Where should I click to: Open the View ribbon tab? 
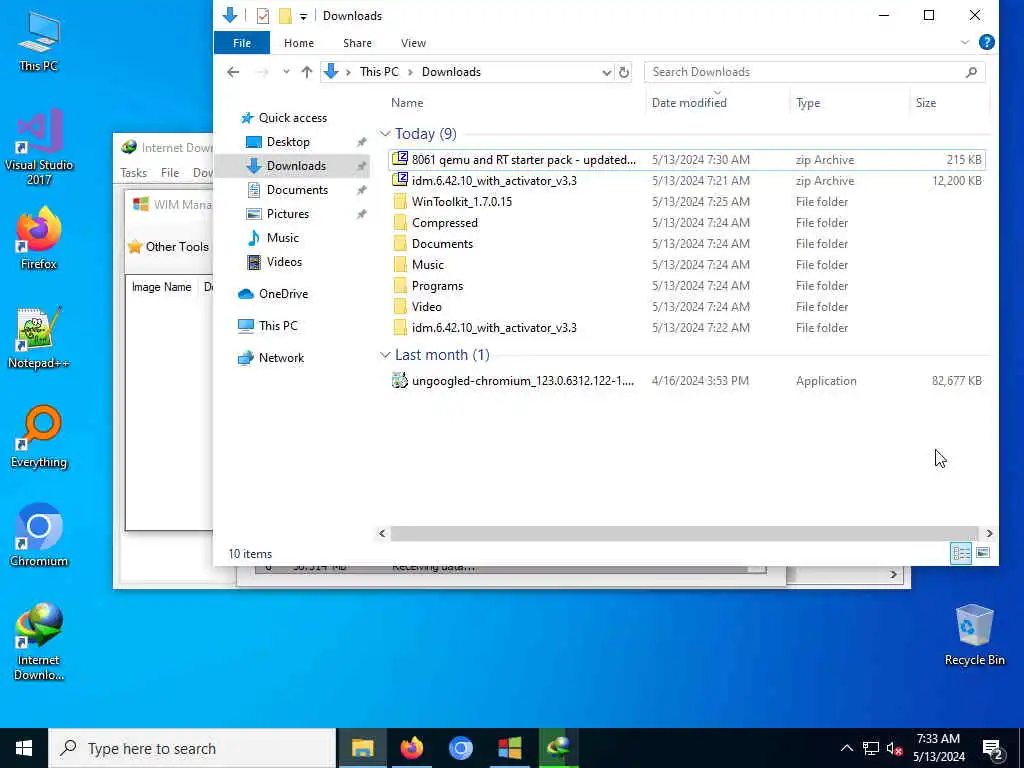point(413,42)
